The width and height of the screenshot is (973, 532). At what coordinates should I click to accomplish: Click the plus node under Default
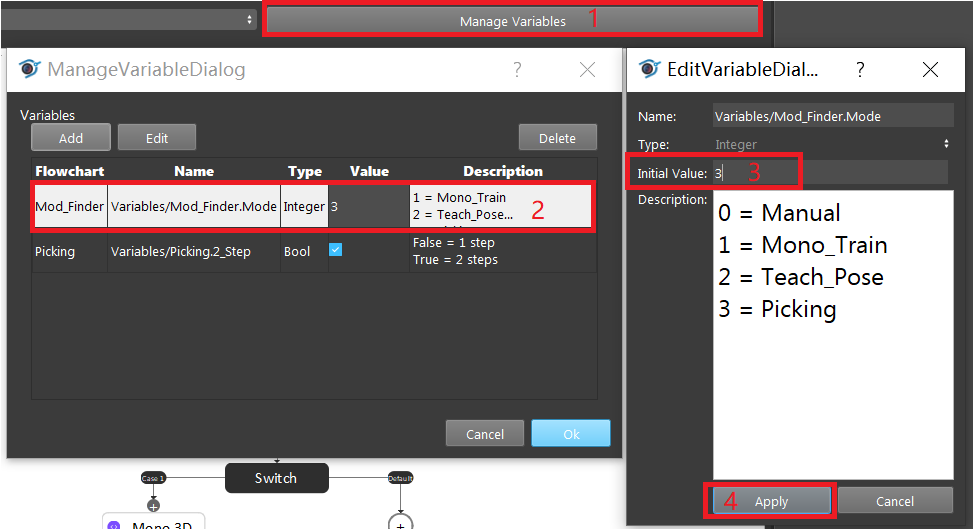[x=400, y=523]
